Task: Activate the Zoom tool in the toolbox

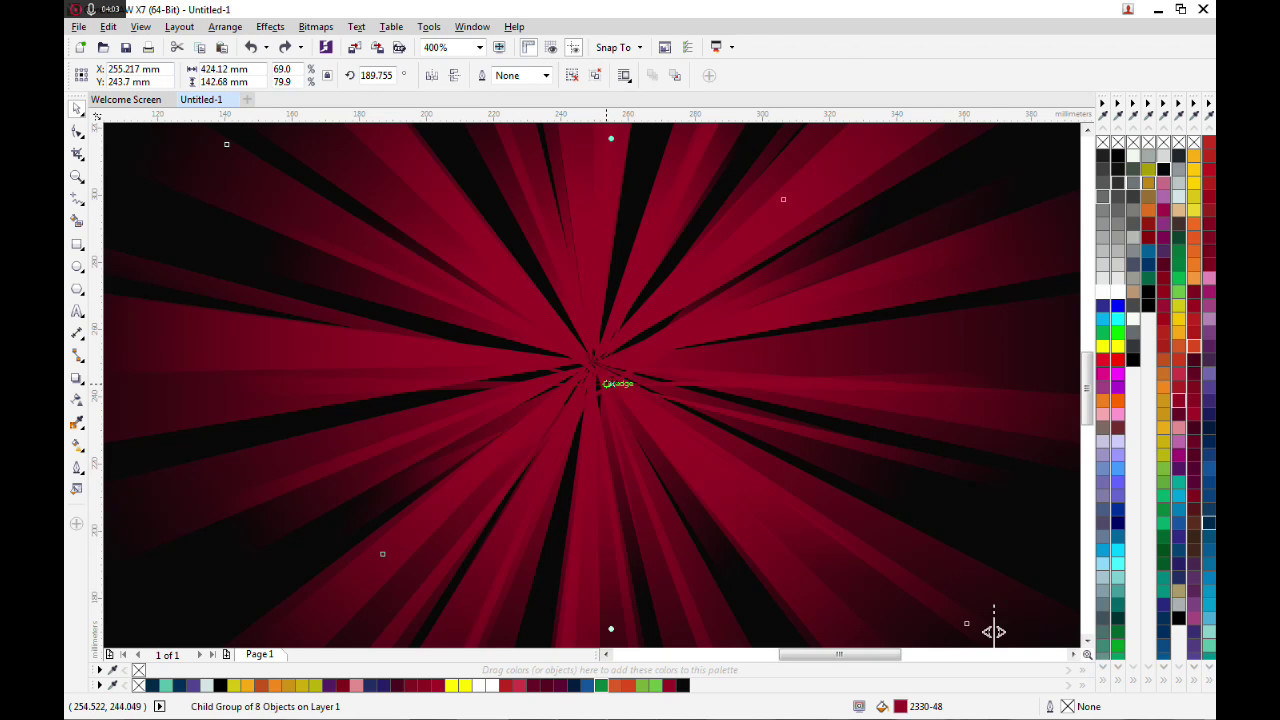Action: coord(77,177)
